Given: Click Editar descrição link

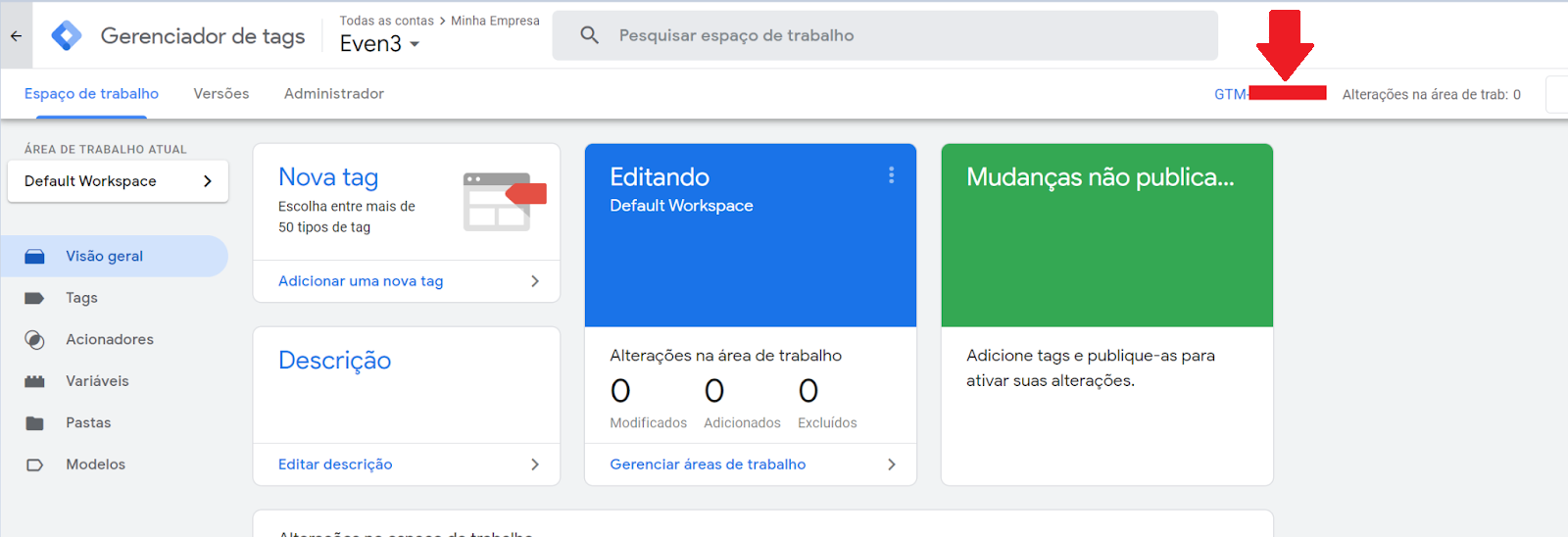Looking at the screenshot, I should click(x=335, y=464).
